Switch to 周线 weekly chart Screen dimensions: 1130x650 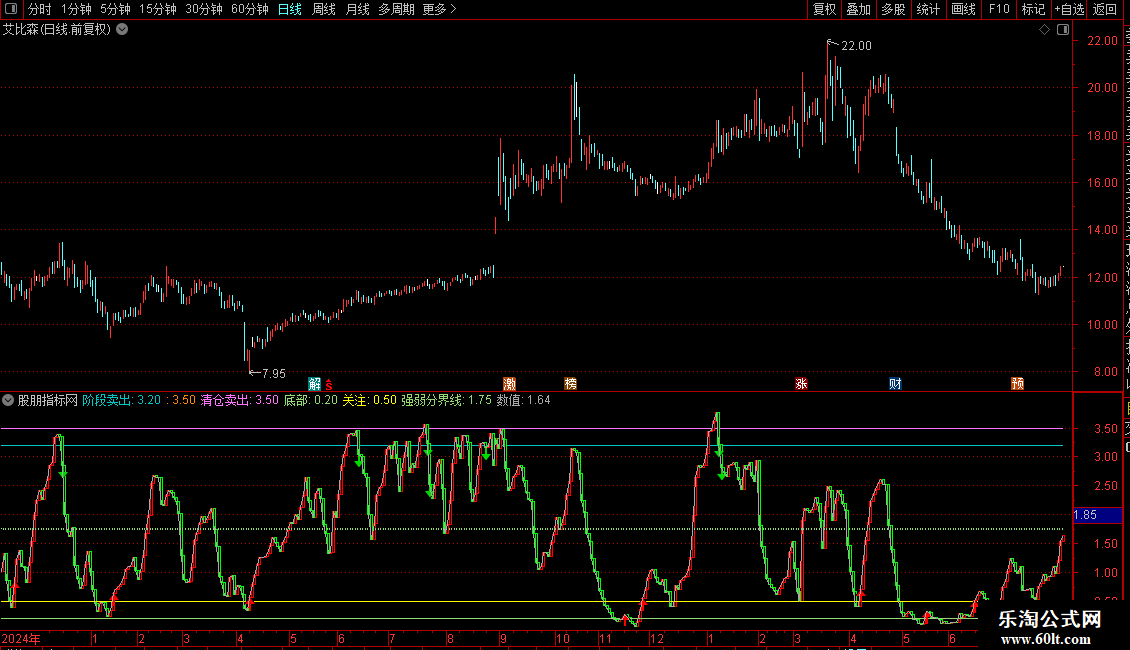tap(324, 9)
